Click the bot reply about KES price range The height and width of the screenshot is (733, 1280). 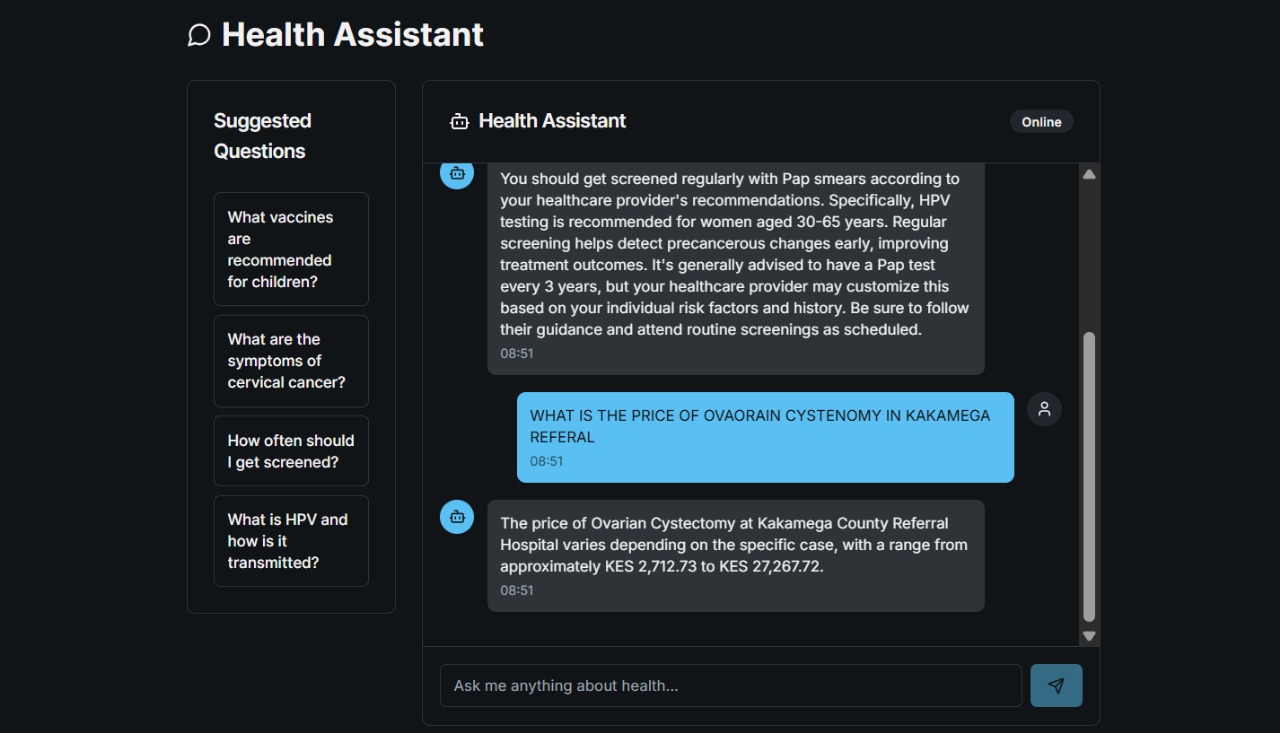(x=736, y=556)
